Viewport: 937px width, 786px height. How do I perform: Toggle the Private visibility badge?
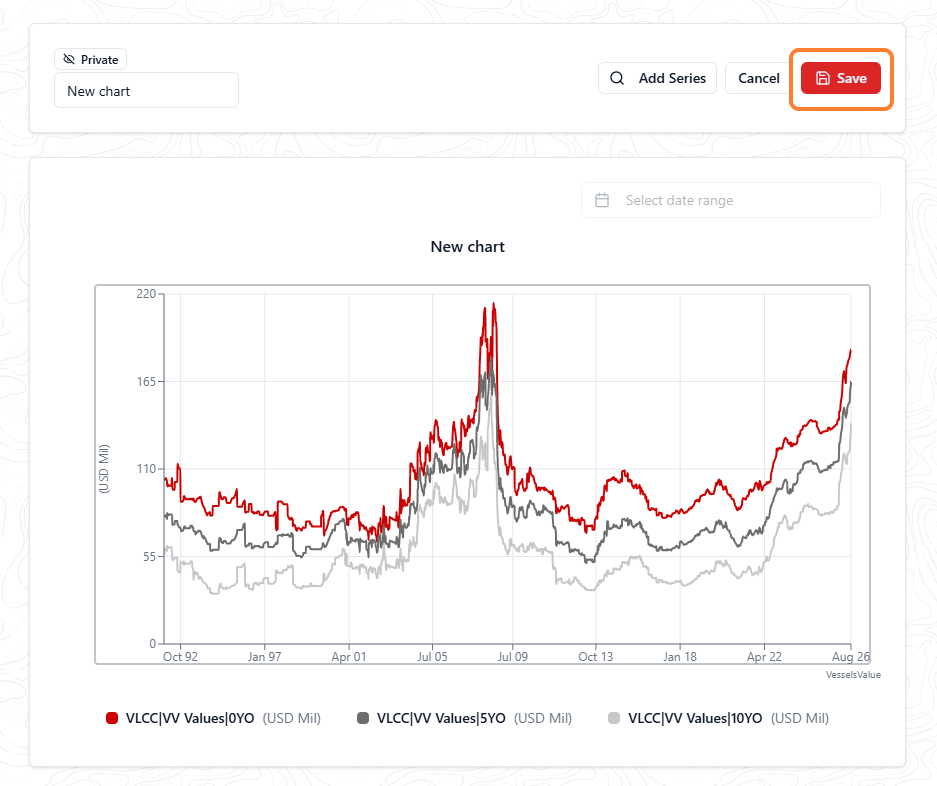[90, 59]
